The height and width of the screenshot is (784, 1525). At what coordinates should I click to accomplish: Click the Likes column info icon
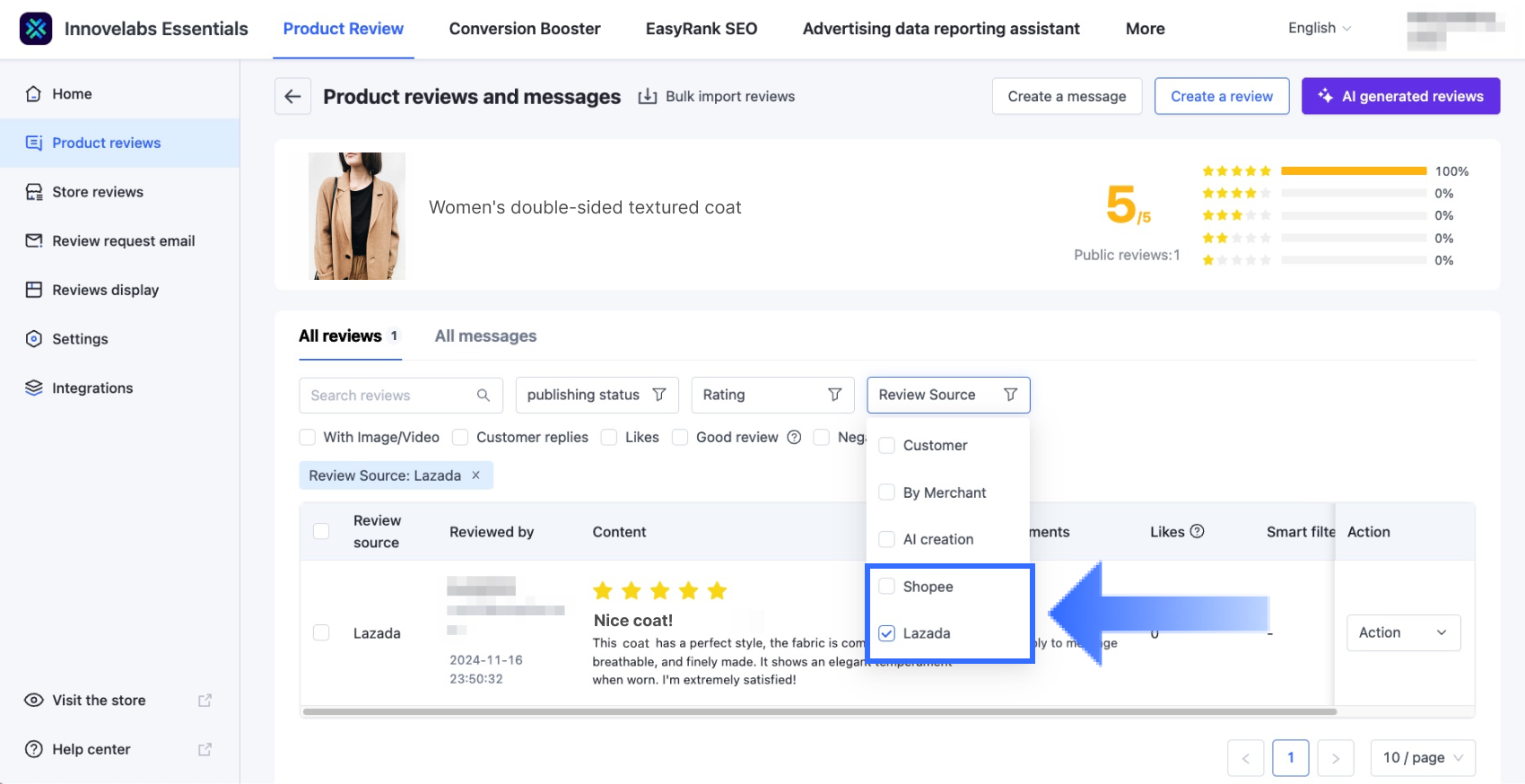[1197, 532]
